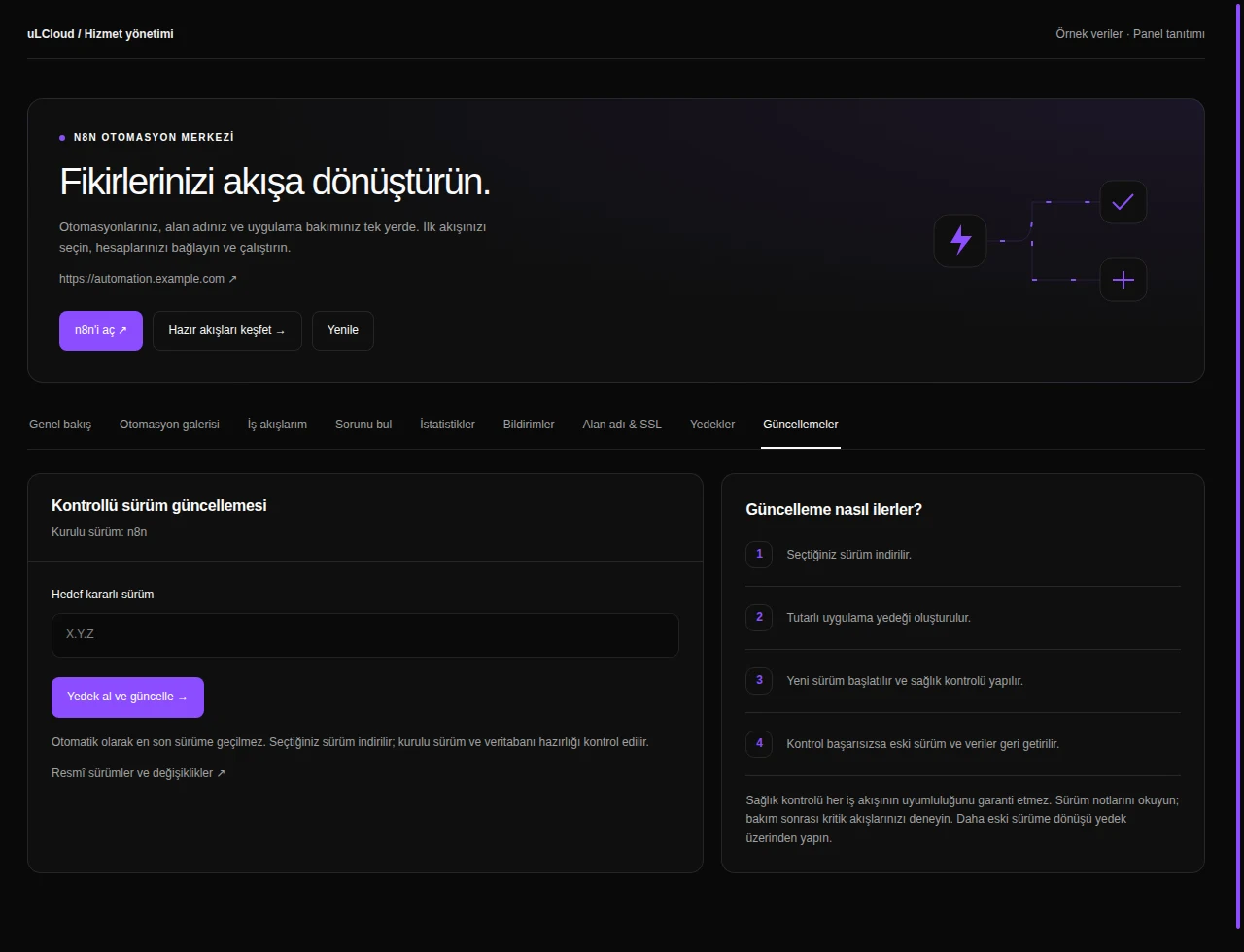Click "Fikirlerinizi akışa dönüştürün." headline
The image size is (1244, 952).
275,183
